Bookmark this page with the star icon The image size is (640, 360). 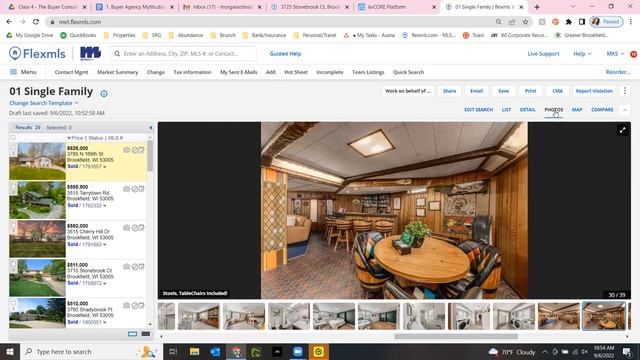click(525, 22)
